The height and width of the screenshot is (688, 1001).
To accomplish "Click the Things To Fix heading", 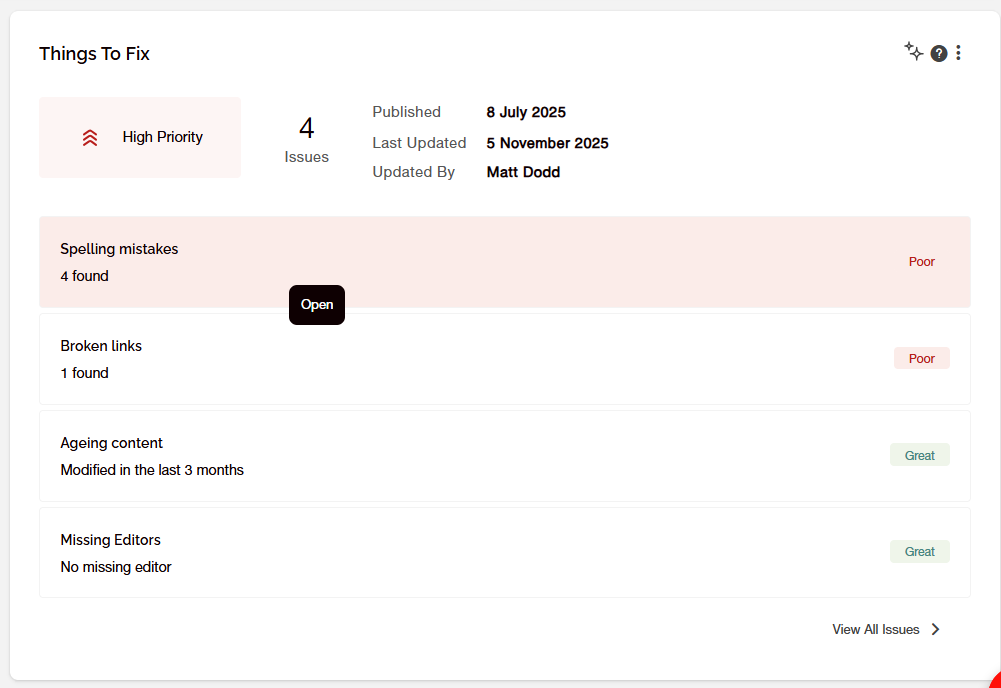I will pos(94,54).
